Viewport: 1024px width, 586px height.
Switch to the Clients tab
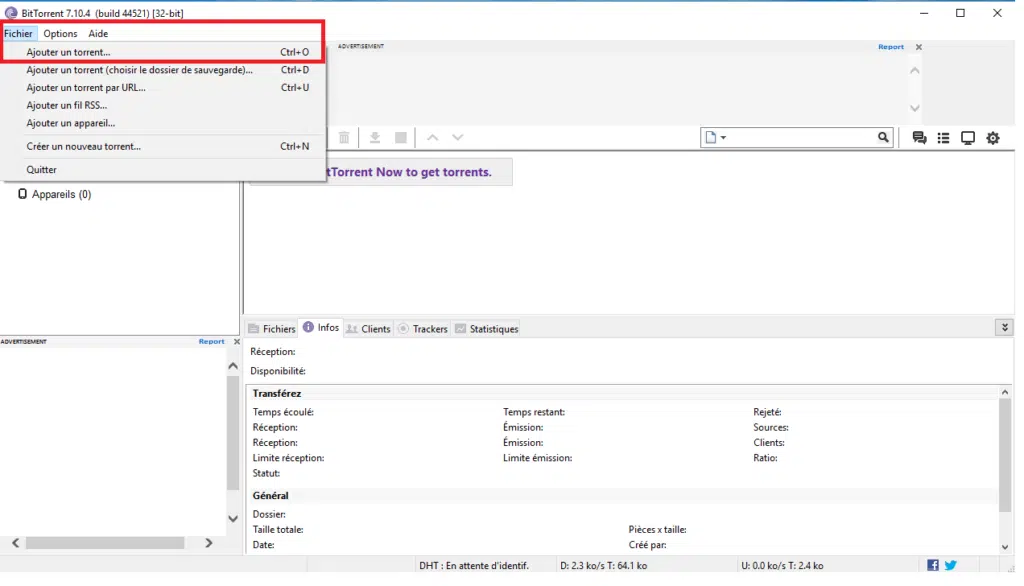click(x=368, y=329)
